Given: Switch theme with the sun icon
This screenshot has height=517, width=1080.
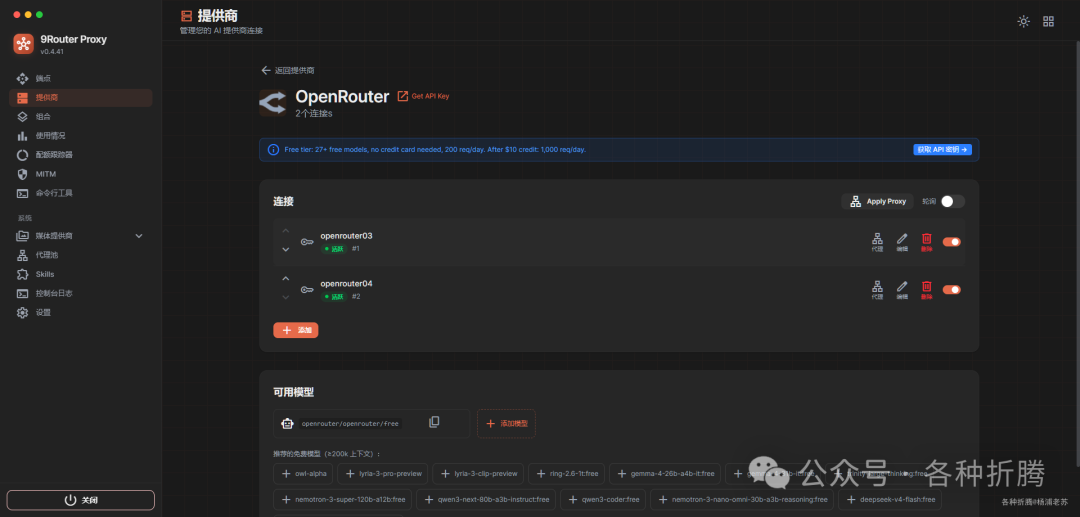Looking at the screenshot, I should point(1024,21).
